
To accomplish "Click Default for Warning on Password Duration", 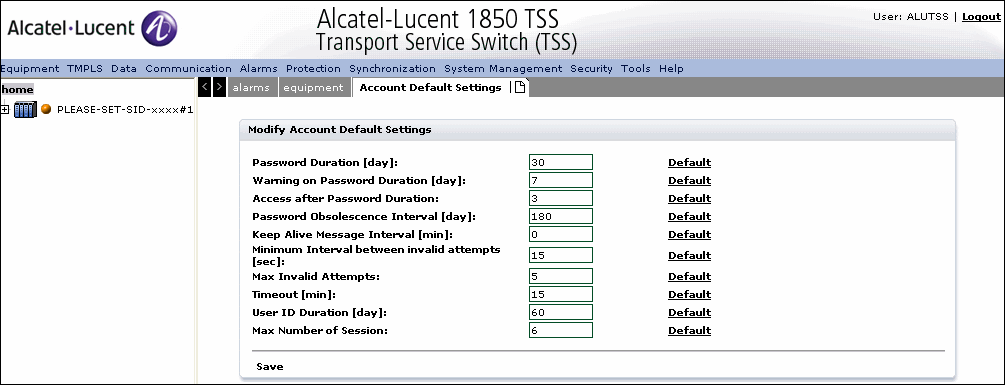I will coord(690,180).
